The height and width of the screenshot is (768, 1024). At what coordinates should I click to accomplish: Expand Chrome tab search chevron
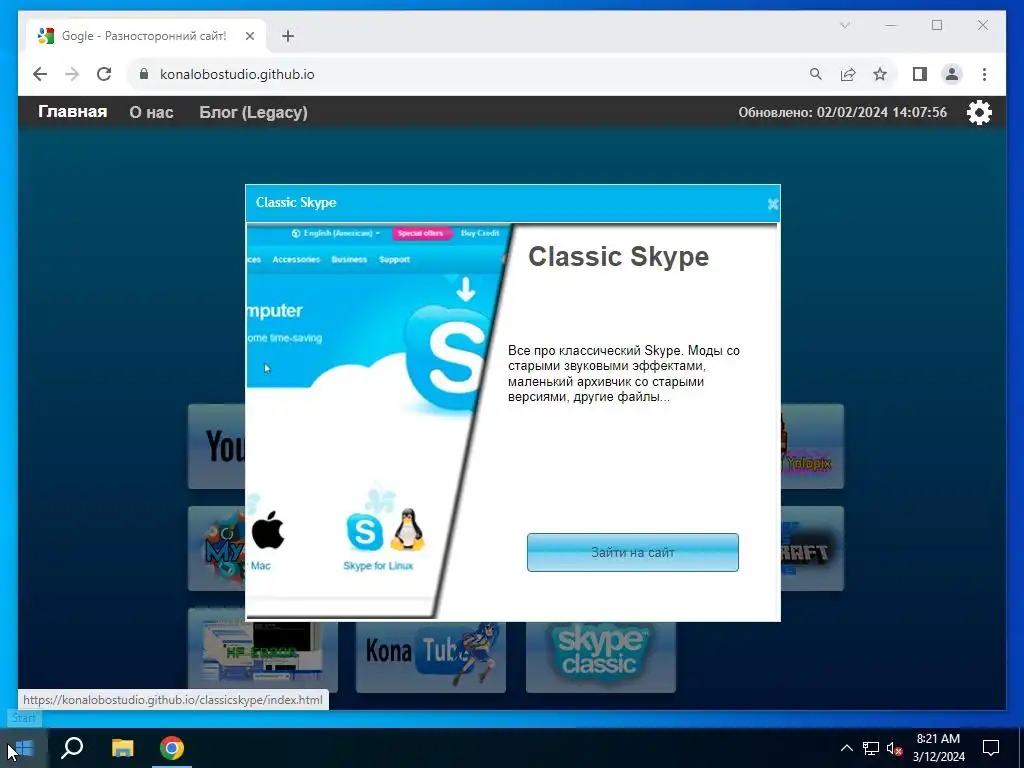click(x=844, y=25)
